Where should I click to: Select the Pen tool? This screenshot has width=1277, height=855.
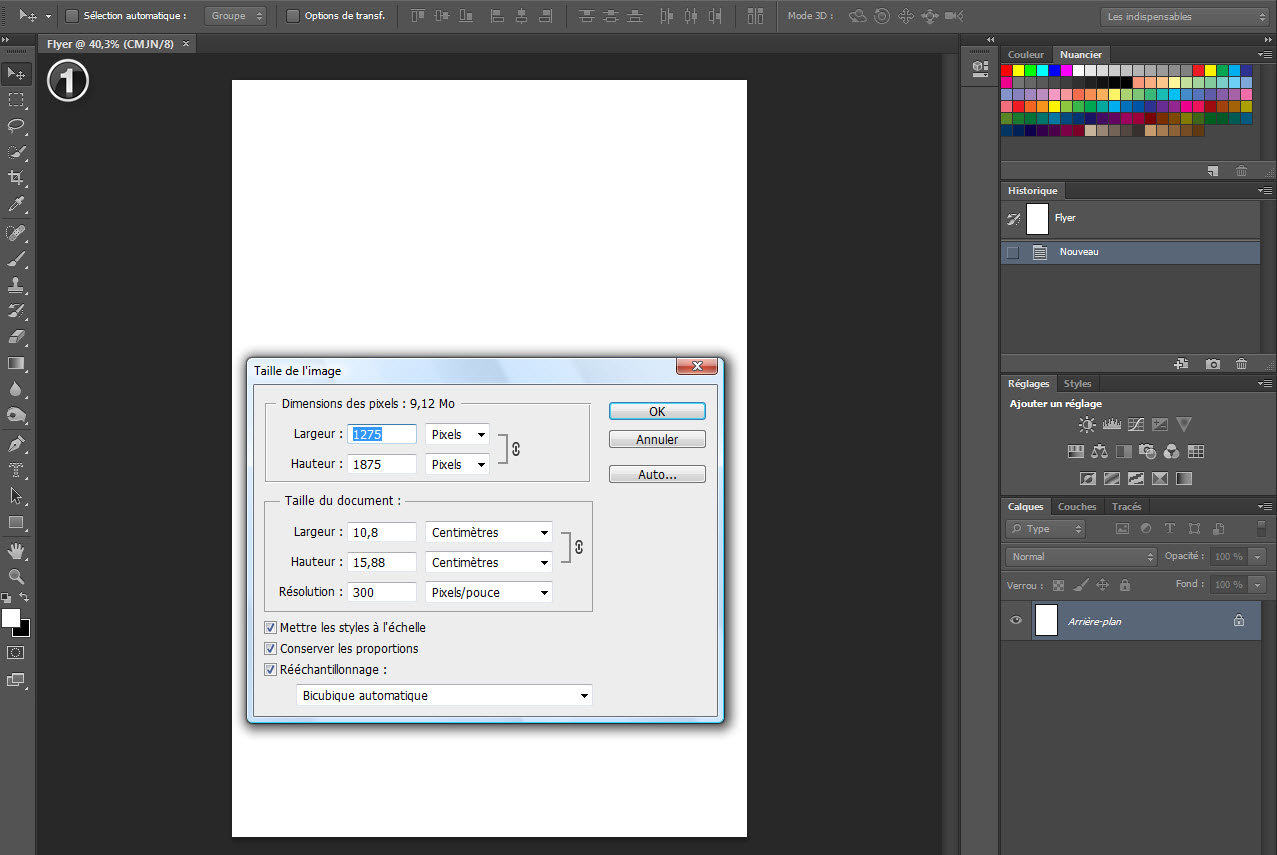(17, 443)
